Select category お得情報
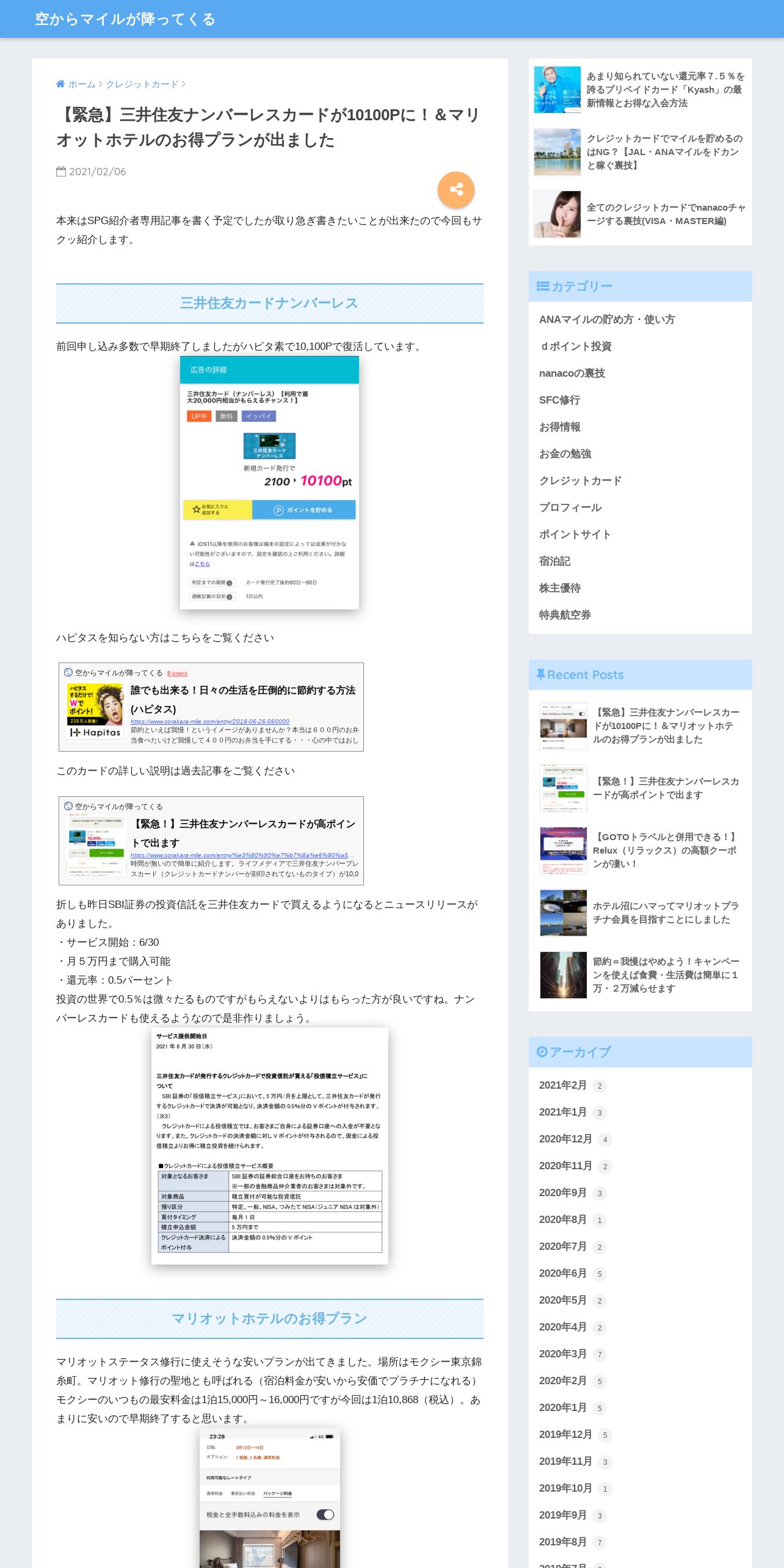The image size is (784, 1568). [x=560, y=427]
